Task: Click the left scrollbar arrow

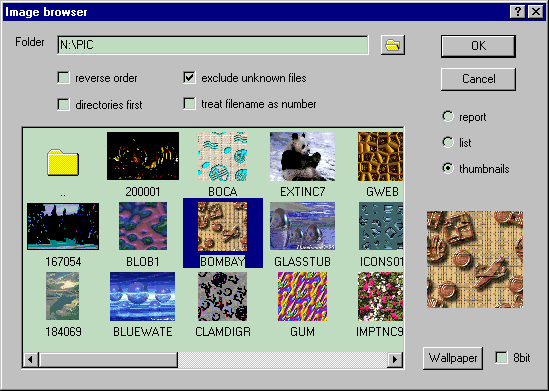Action: tap(30, 359)
